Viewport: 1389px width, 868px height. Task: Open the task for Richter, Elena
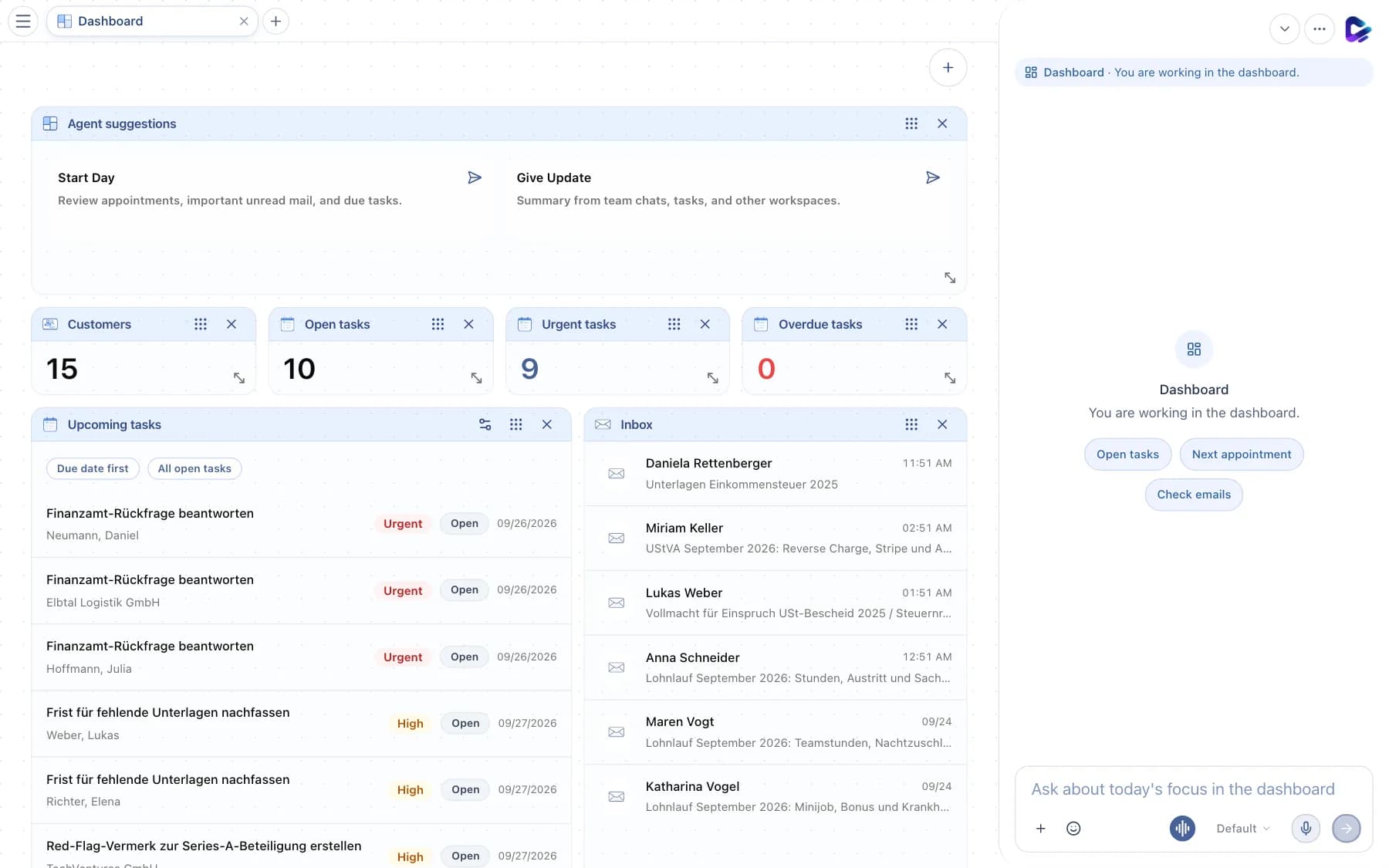[301, 790]
